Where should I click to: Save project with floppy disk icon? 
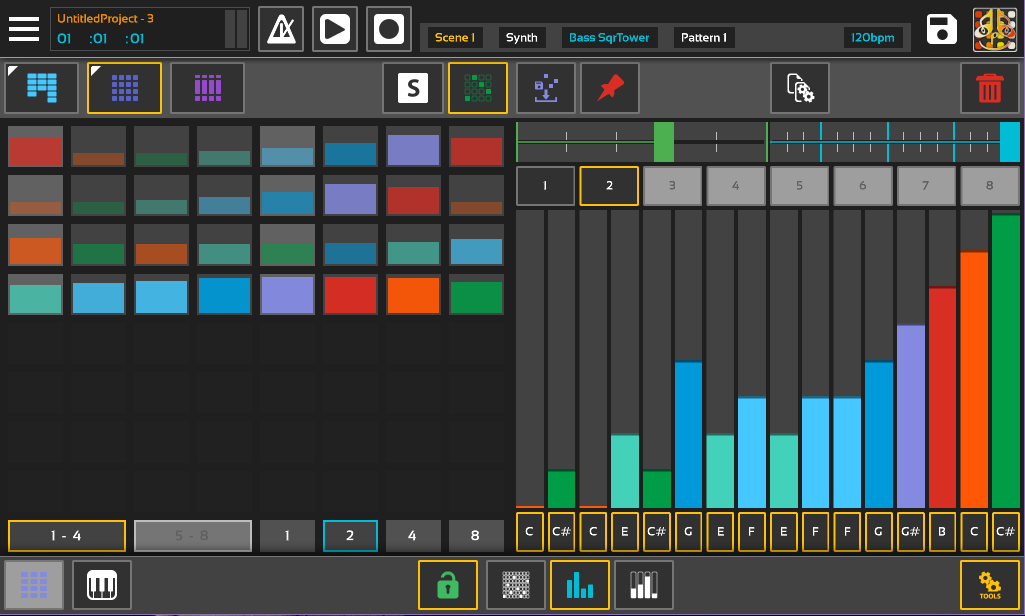click(941, 30)
